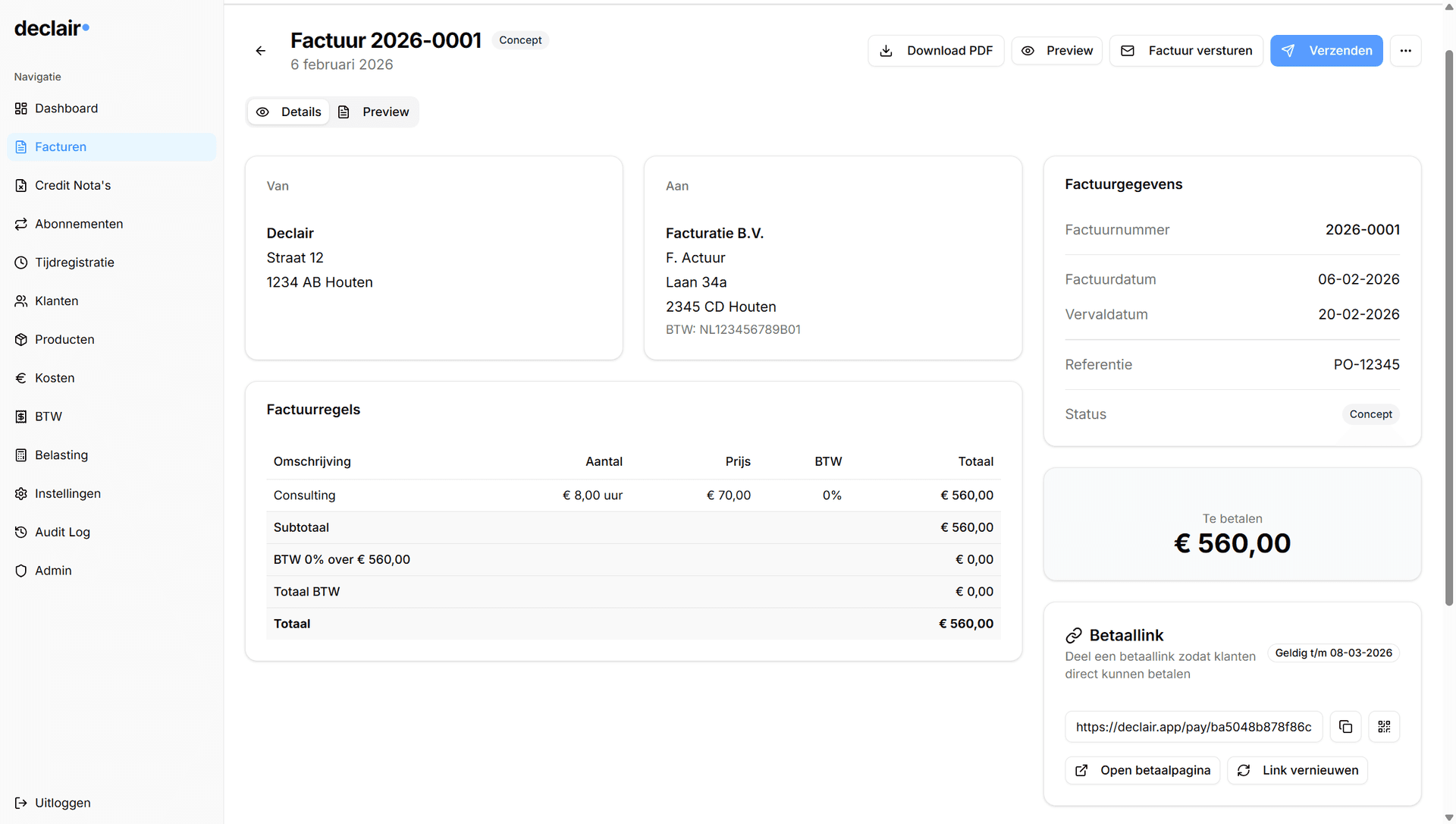Open the Preview button in top toolbar
The image size is (1456, 824).
(x=1056, y=51)
